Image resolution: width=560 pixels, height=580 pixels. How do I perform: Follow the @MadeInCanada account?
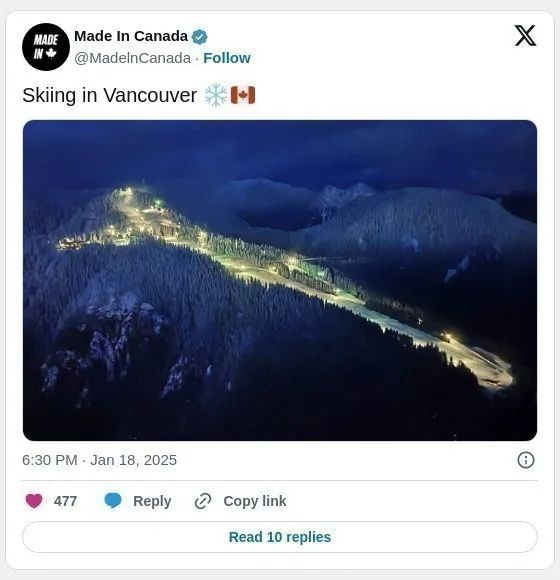click(227, 58)
